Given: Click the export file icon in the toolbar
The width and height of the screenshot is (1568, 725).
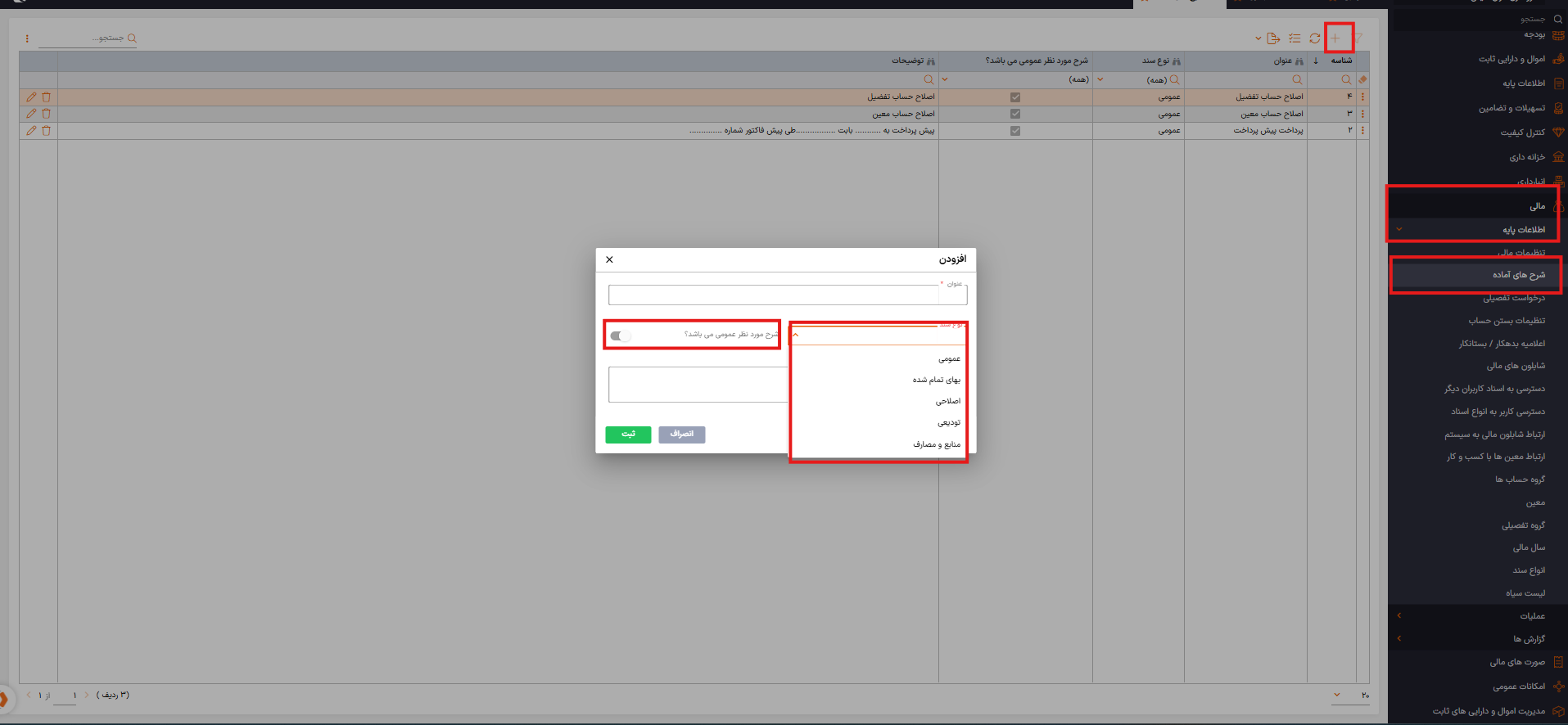Looking at the screenshot, I should pyautogui.click(x=1272, y=38).
